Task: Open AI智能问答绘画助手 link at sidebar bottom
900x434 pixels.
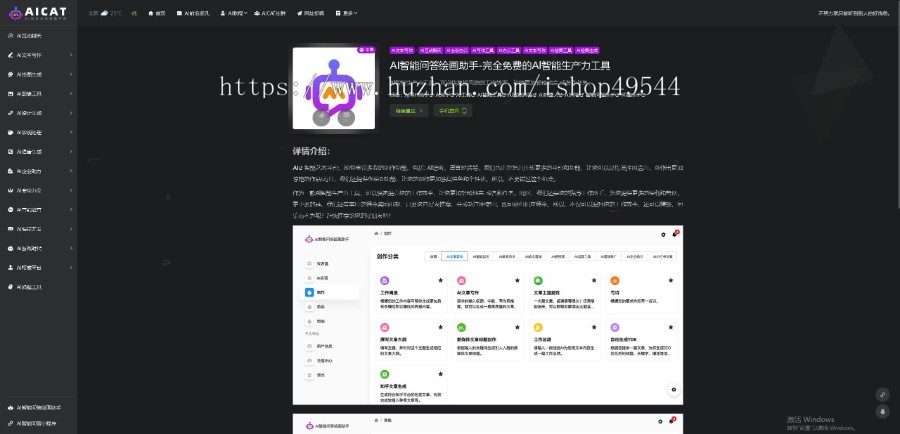Action: (x=40, y=408)
